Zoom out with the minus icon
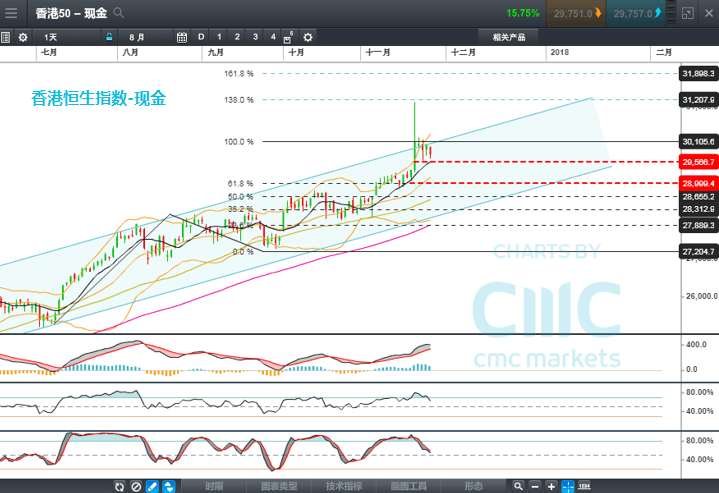This screenshot has height=493, width=719. 535,486
